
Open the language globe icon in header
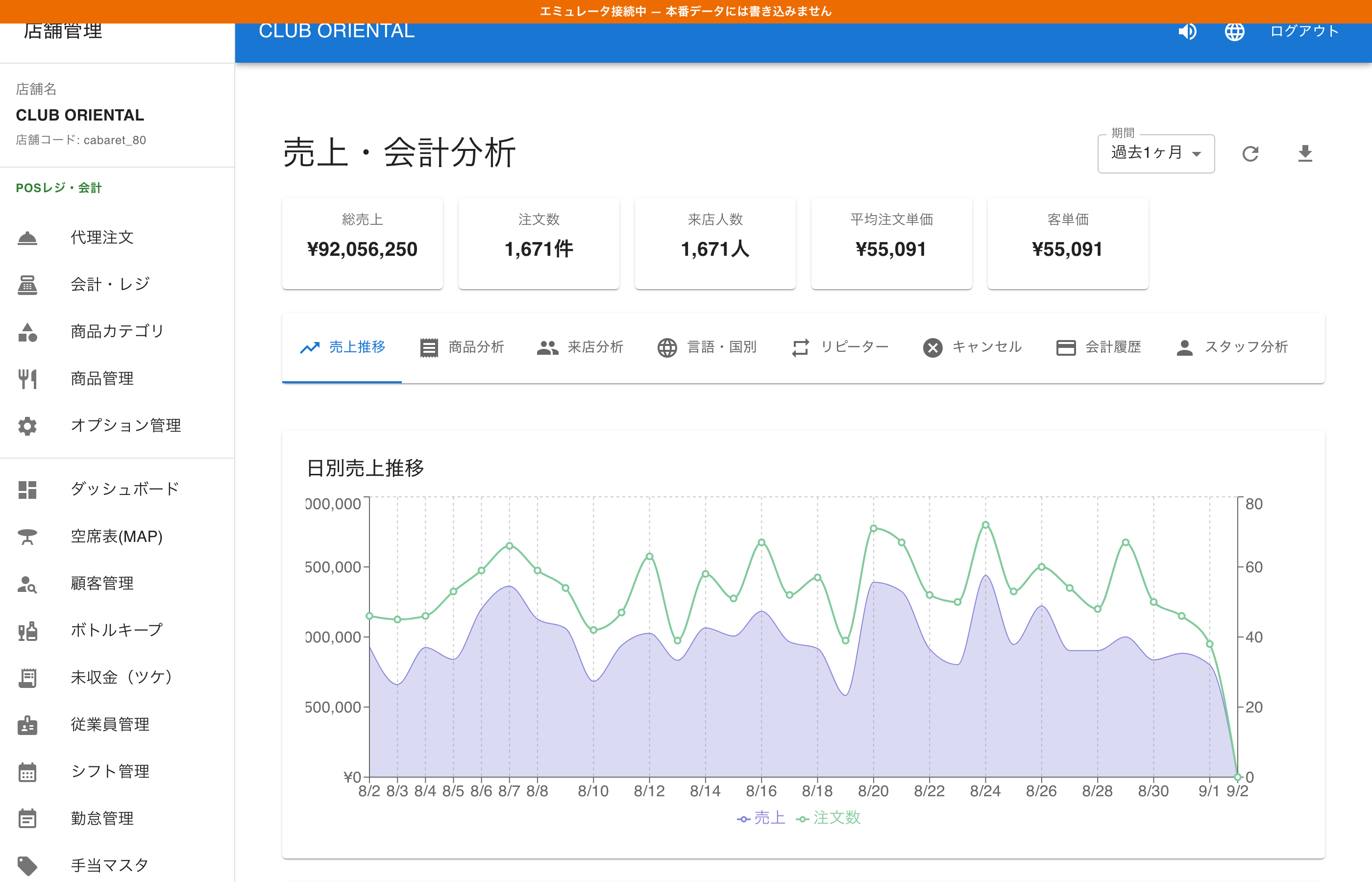[x=1235, y=31]
